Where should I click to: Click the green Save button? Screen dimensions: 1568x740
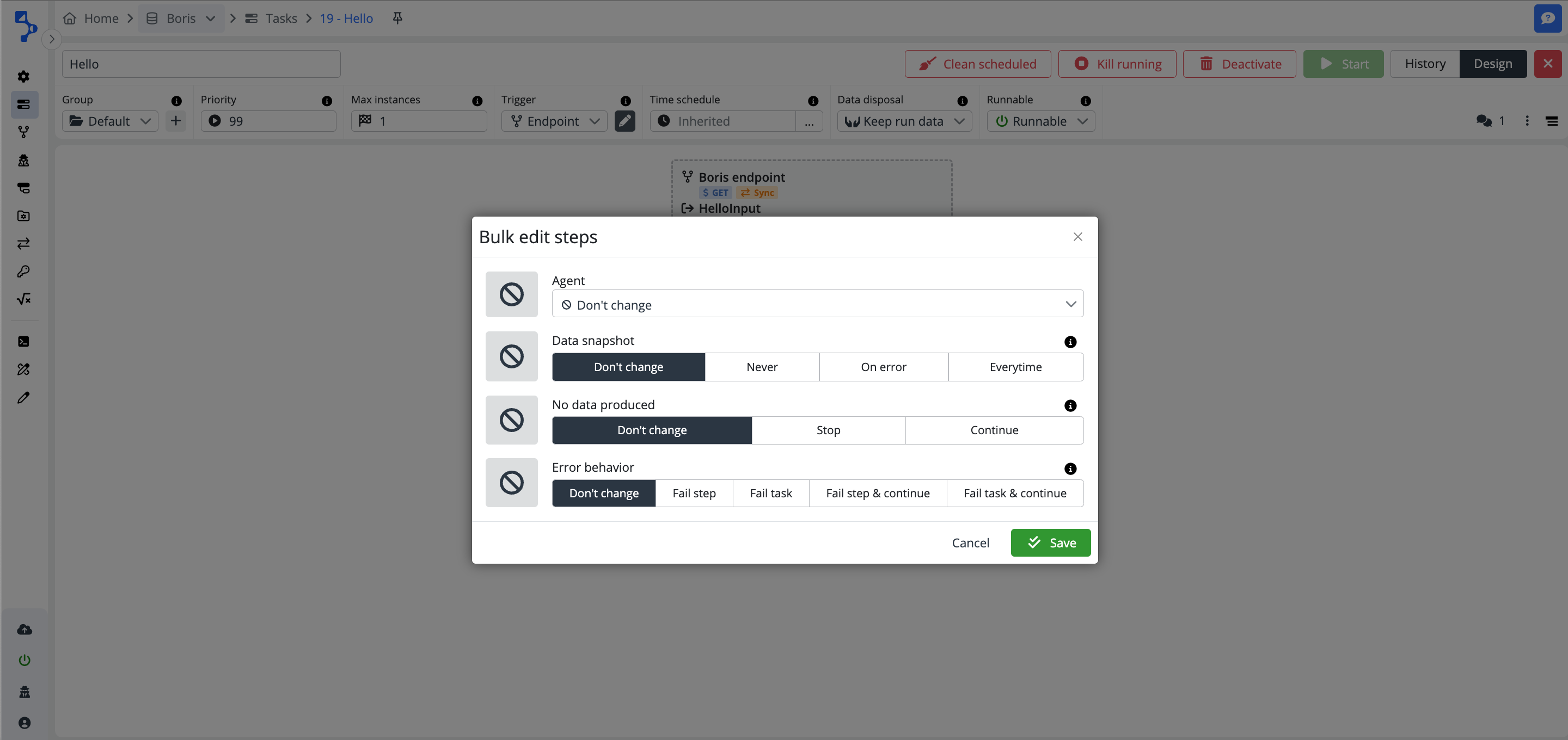pos(1050,543)
